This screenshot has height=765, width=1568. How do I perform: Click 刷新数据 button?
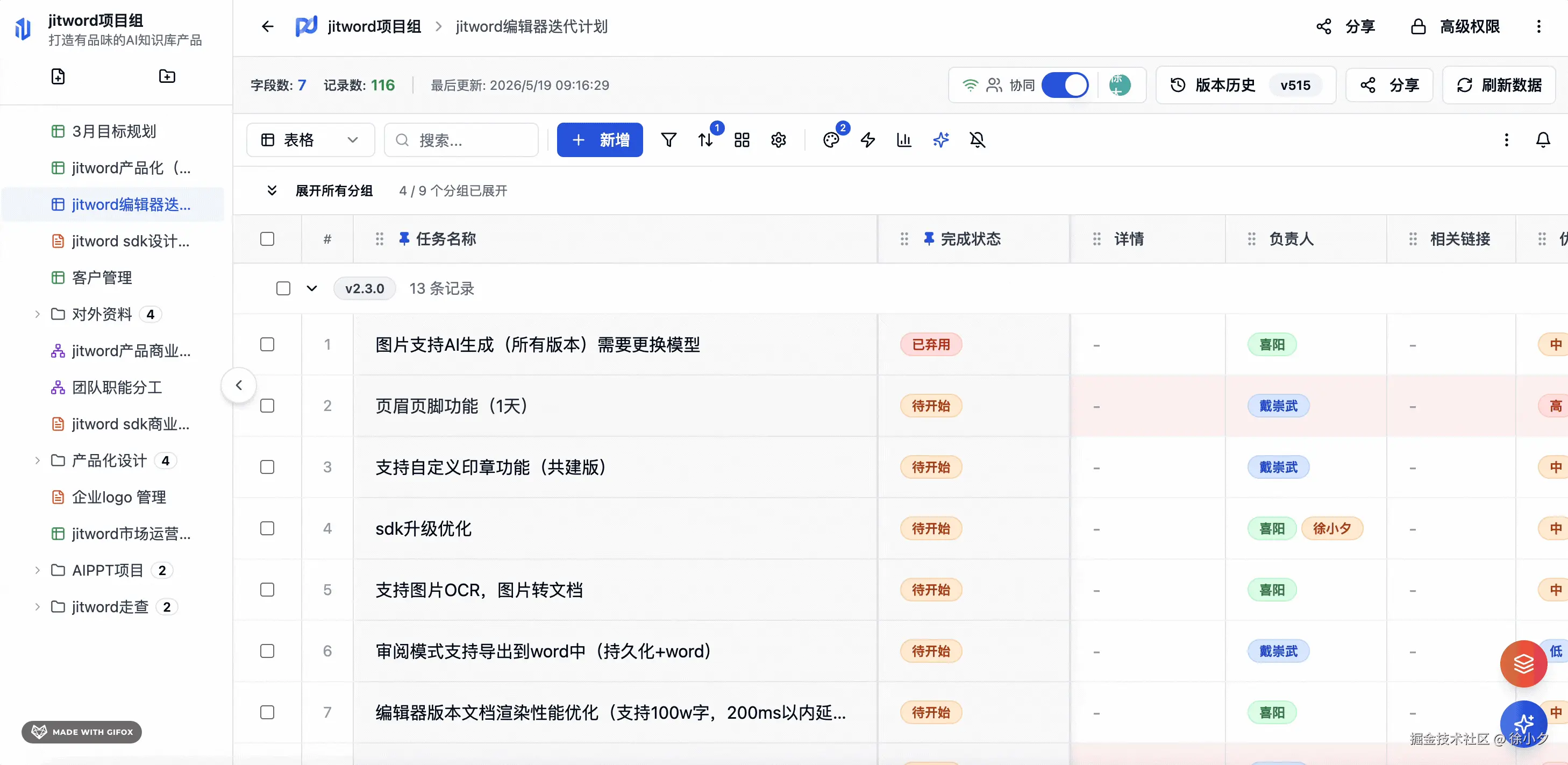pos(1499,86)
